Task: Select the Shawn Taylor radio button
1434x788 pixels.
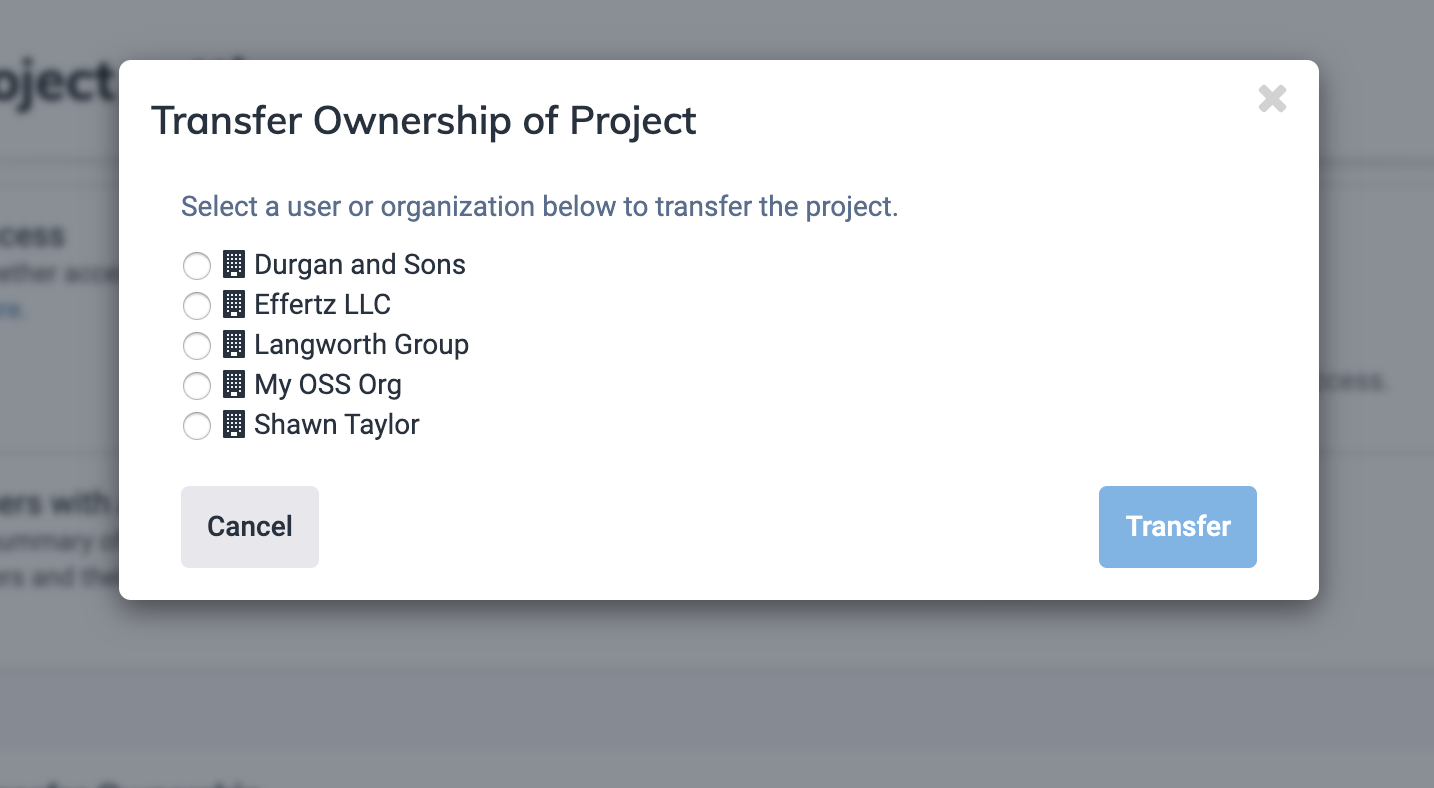Action: tap(197, 425)
